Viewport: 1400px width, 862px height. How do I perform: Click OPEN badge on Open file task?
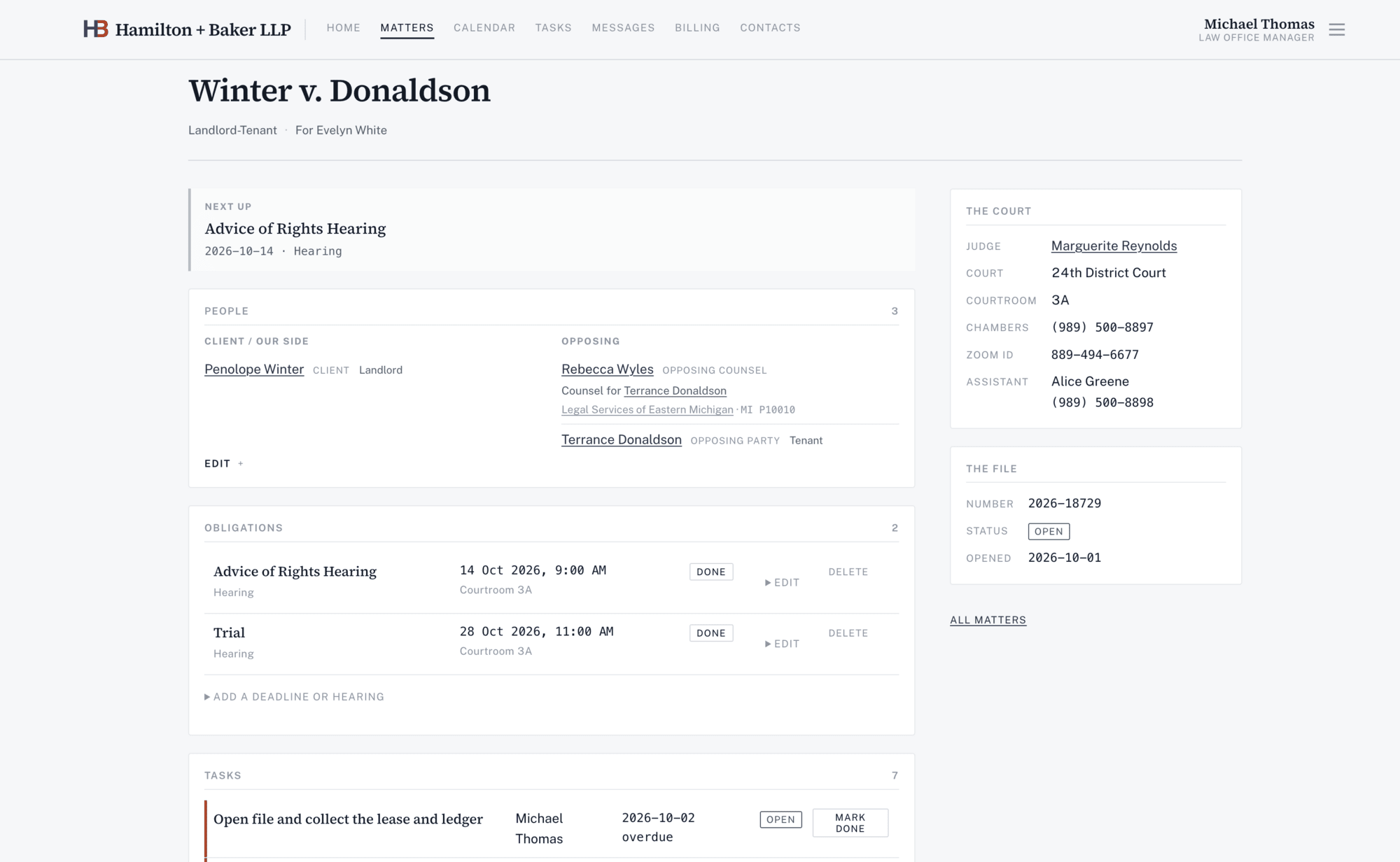[780, 819]
